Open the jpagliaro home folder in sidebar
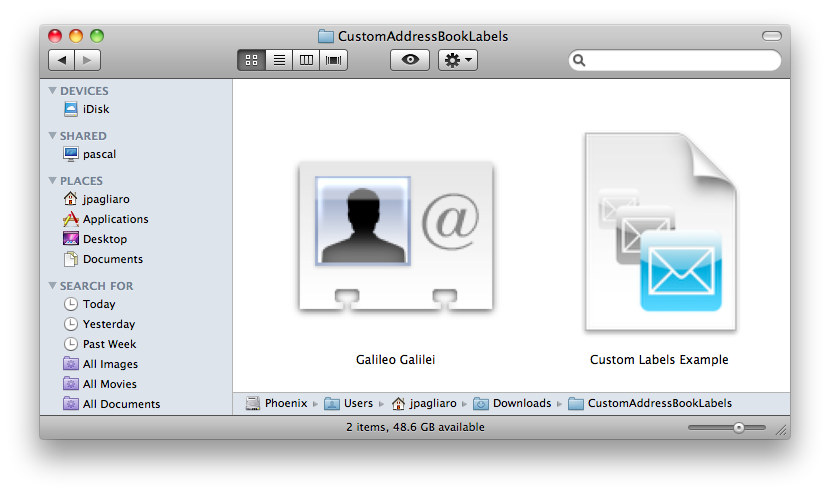 (x=105, y=199)
